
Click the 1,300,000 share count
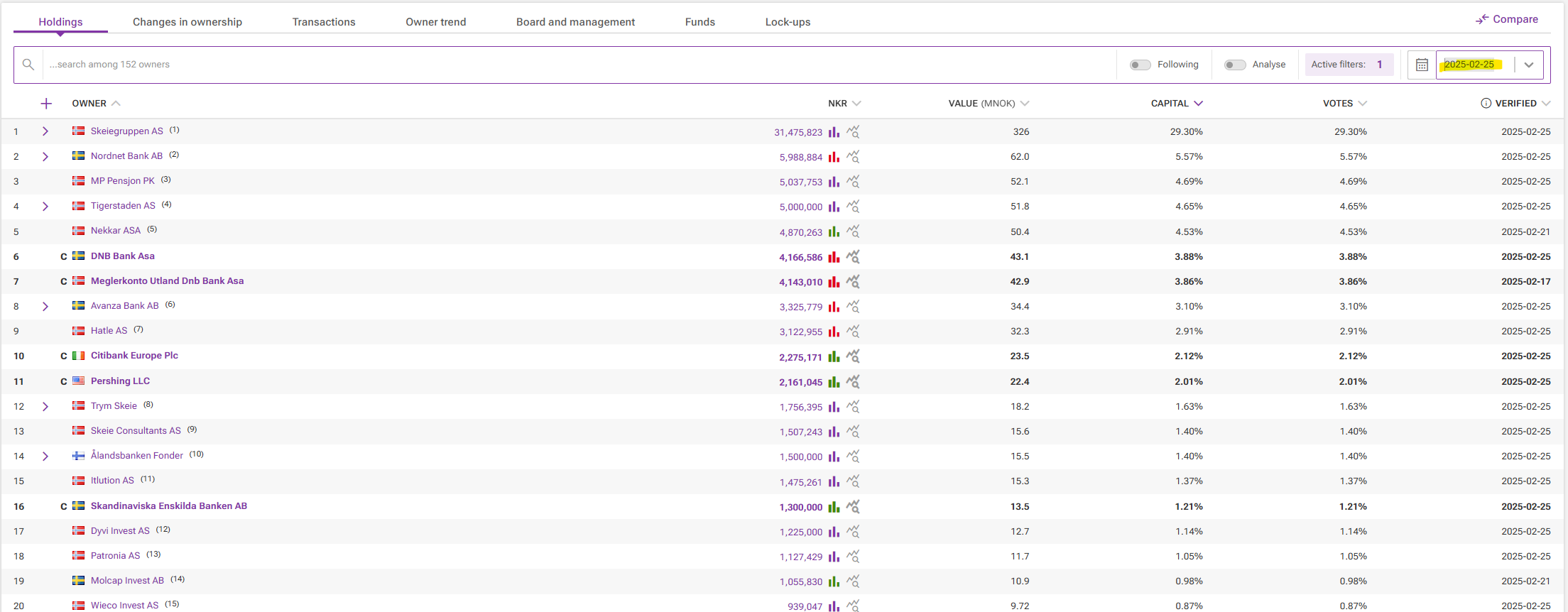pos(800,508)
